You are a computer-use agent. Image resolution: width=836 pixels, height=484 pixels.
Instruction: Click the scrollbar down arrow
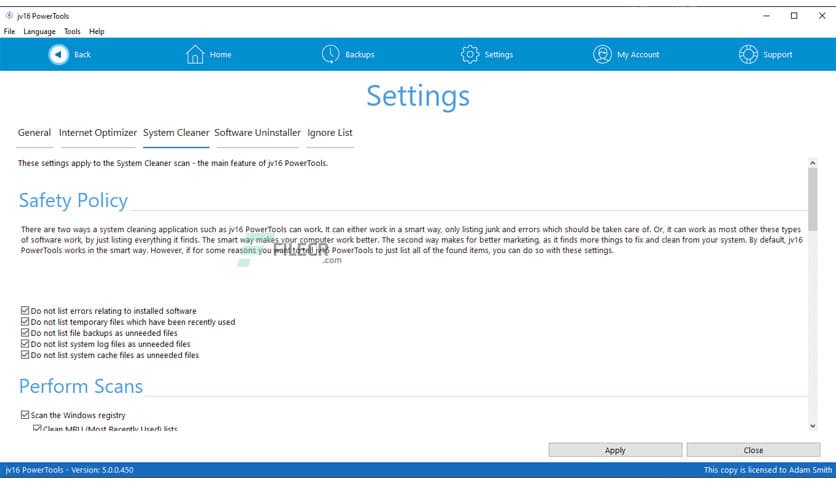pos(813,426)
